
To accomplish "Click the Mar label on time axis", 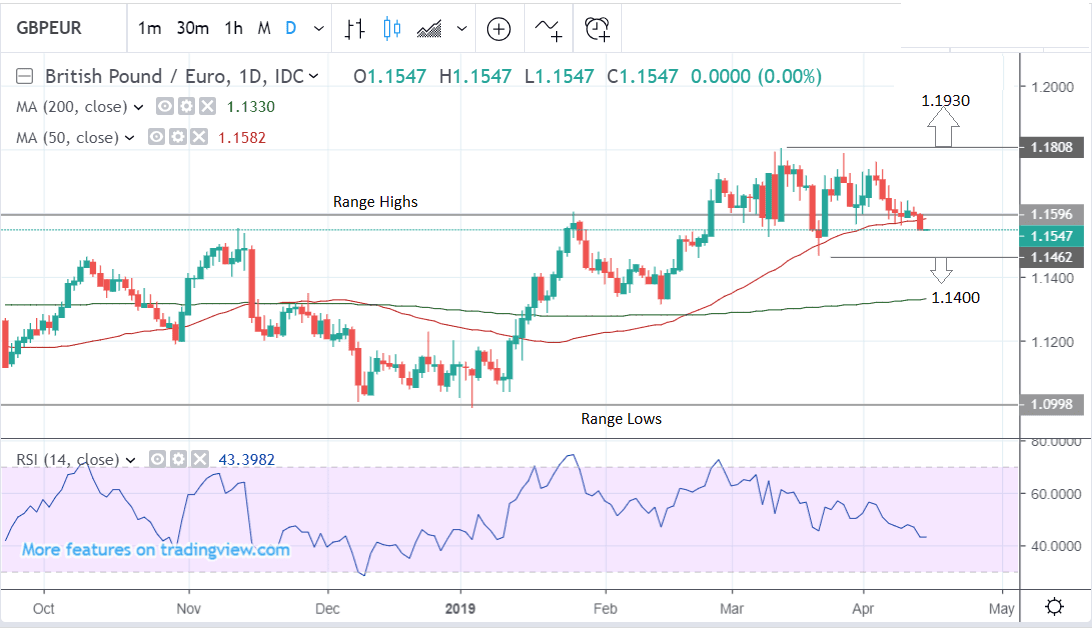I will point(731,608).
